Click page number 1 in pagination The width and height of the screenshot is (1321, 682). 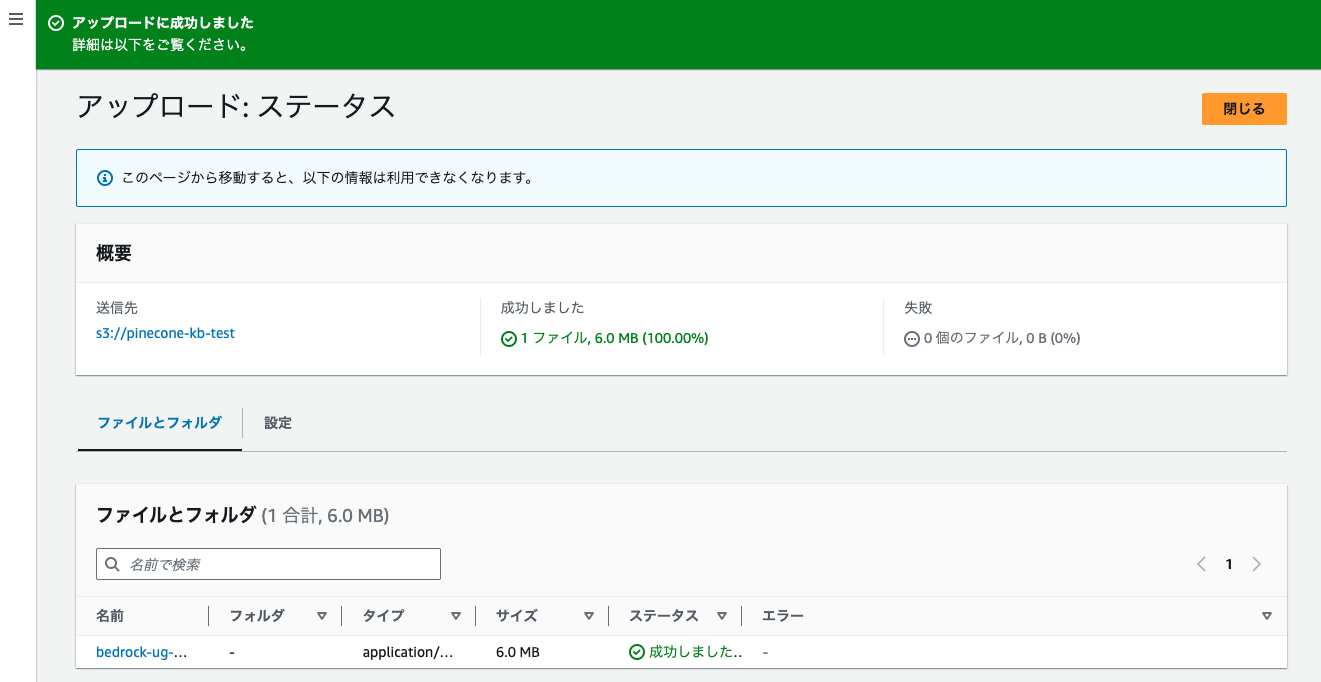point(1229,564)
